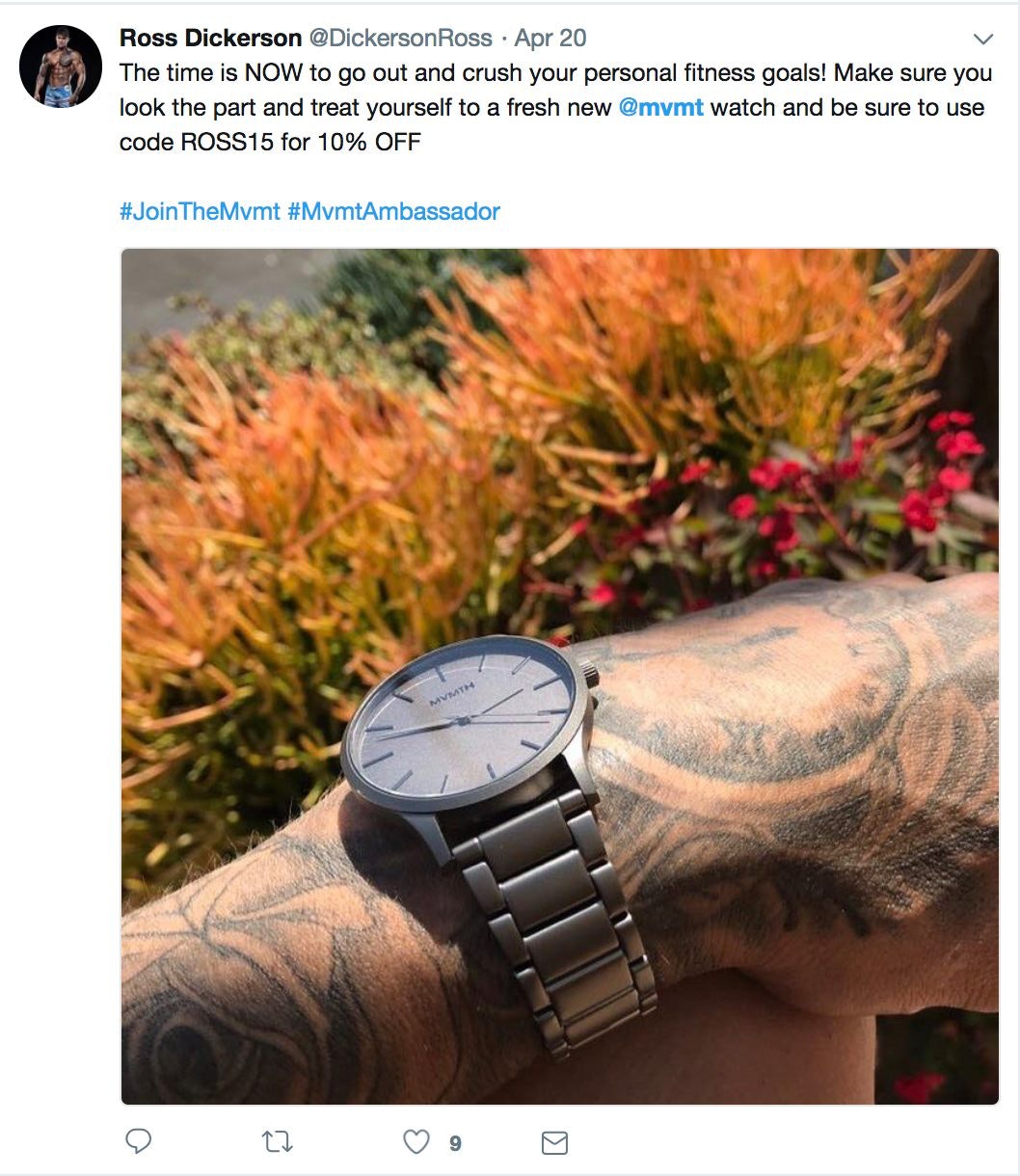
Task: Click the @DickersonRoss handle
Action: [400, 39]
